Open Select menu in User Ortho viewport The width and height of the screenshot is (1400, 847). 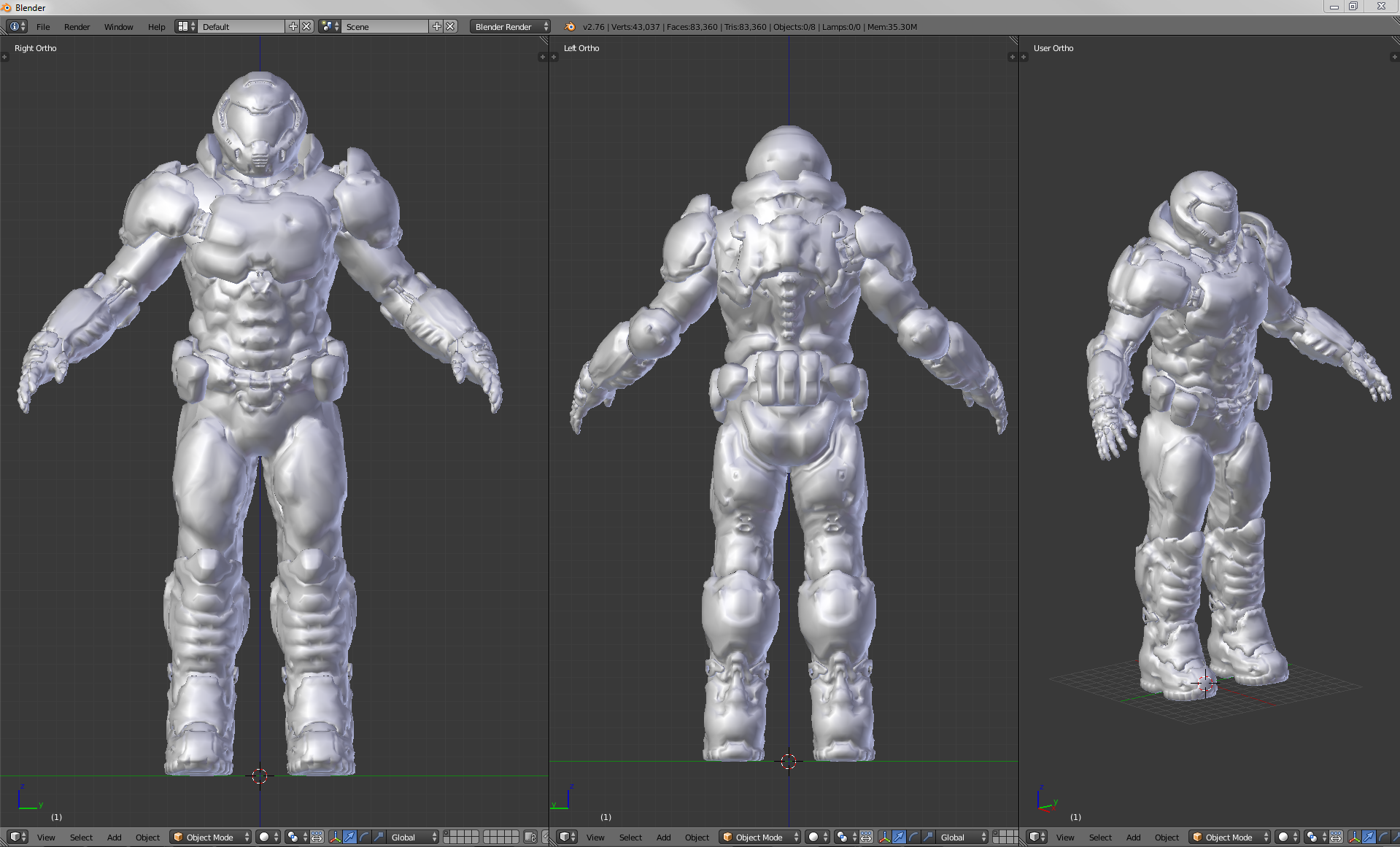coord(1100,837)
